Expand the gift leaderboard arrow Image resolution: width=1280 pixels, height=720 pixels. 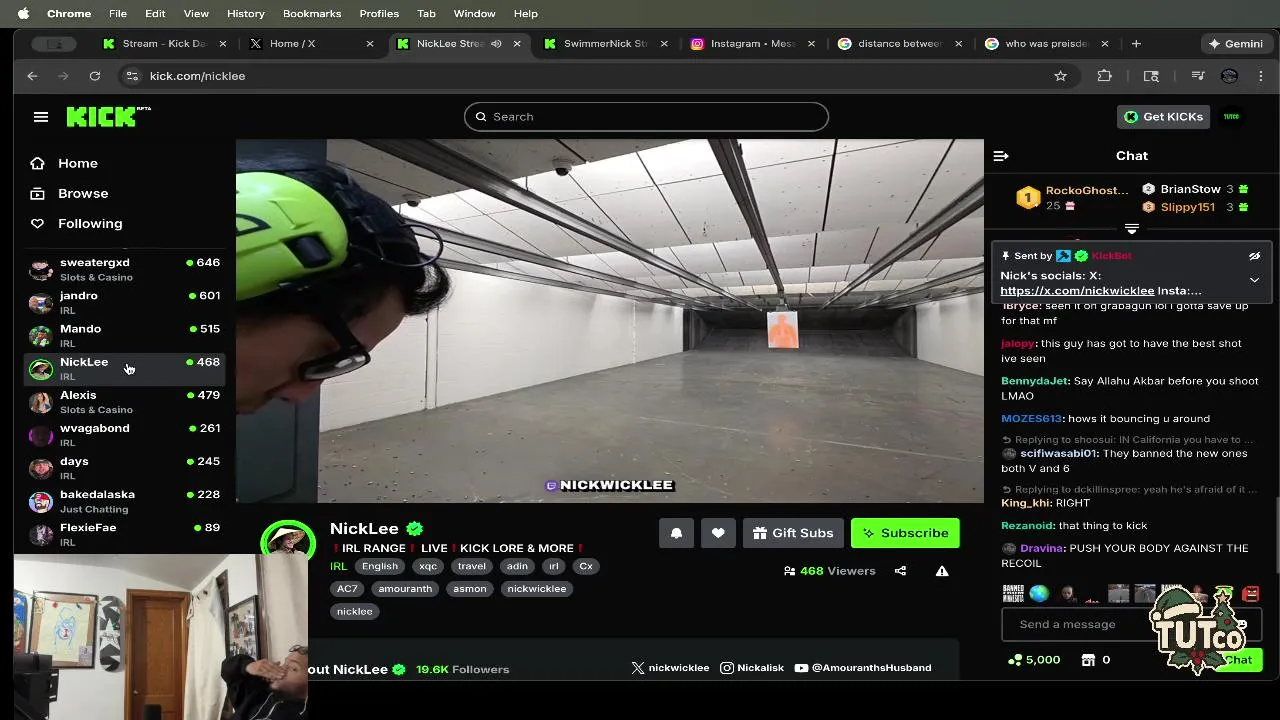(1132, 229)
